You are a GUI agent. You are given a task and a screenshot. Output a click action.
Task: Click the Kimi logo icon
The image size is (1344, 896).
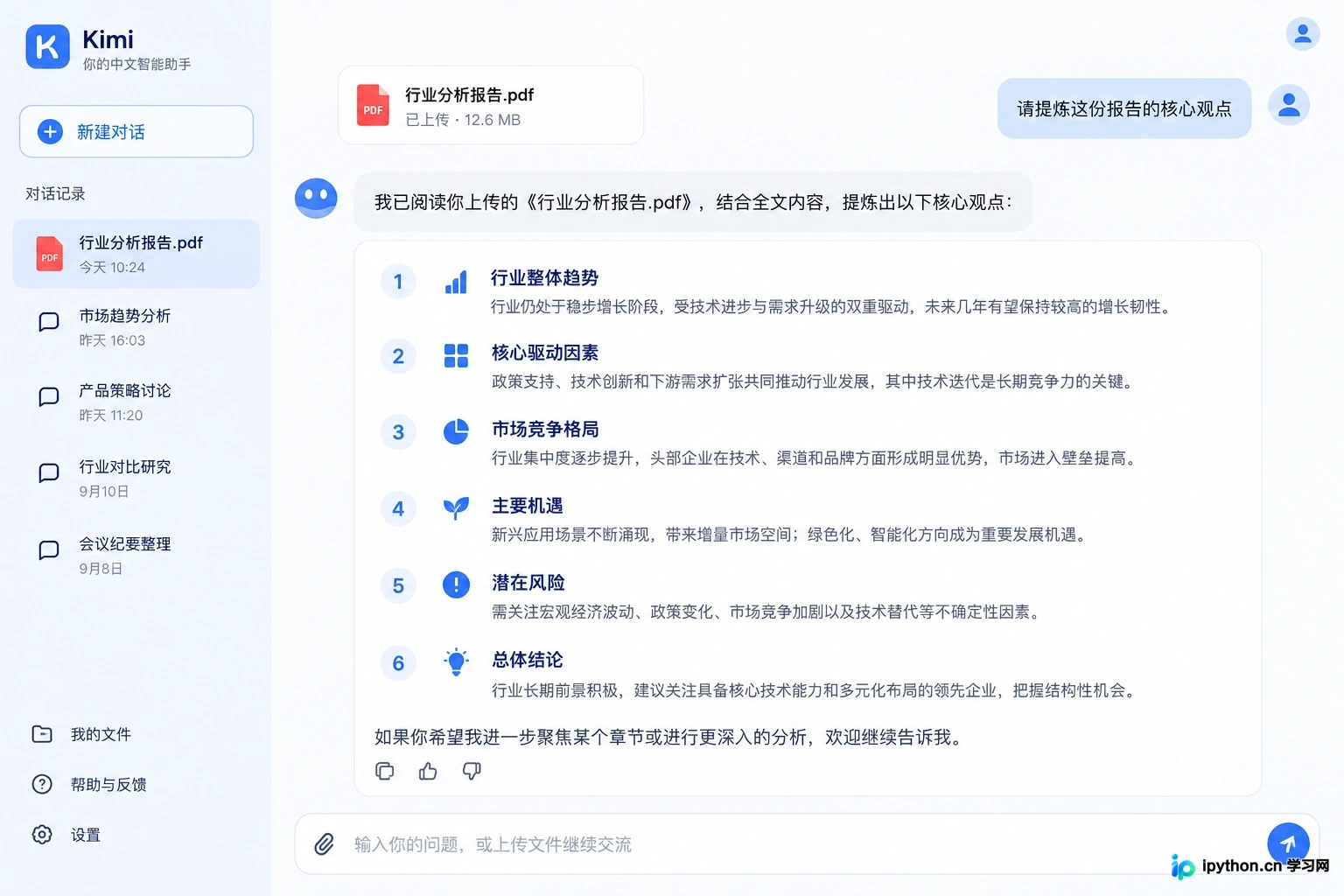[47, 46]
